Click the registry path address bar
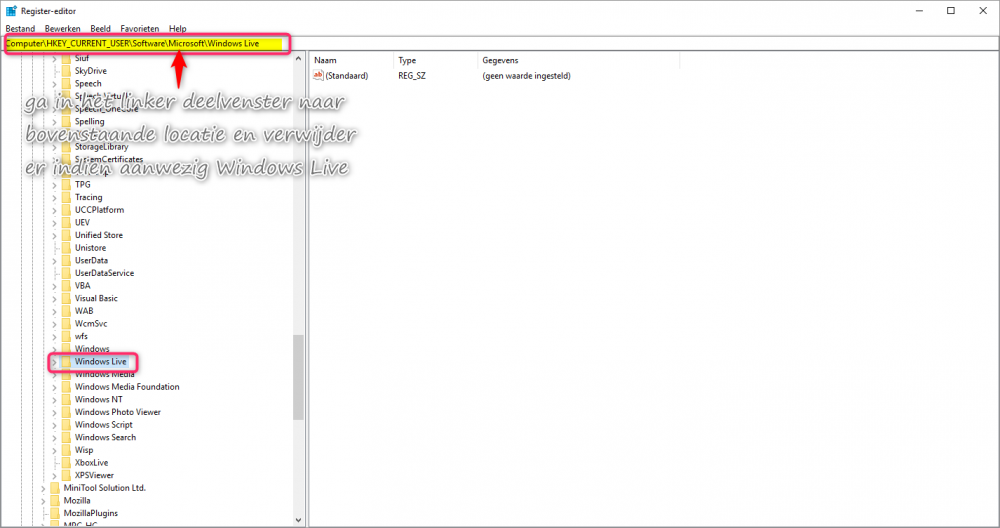The image size is (1000, 528). click(500, 43)
